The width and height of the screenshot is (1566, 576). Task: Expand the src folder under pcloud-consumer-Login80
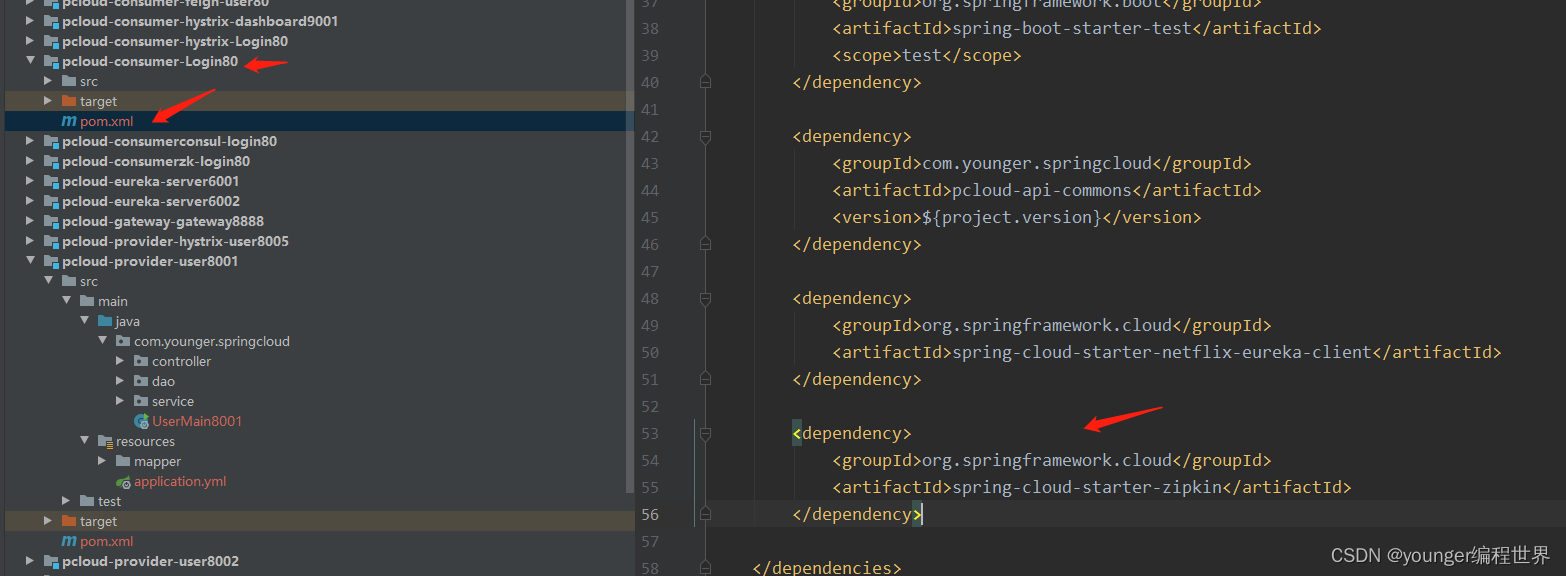[x=48, y=81]
